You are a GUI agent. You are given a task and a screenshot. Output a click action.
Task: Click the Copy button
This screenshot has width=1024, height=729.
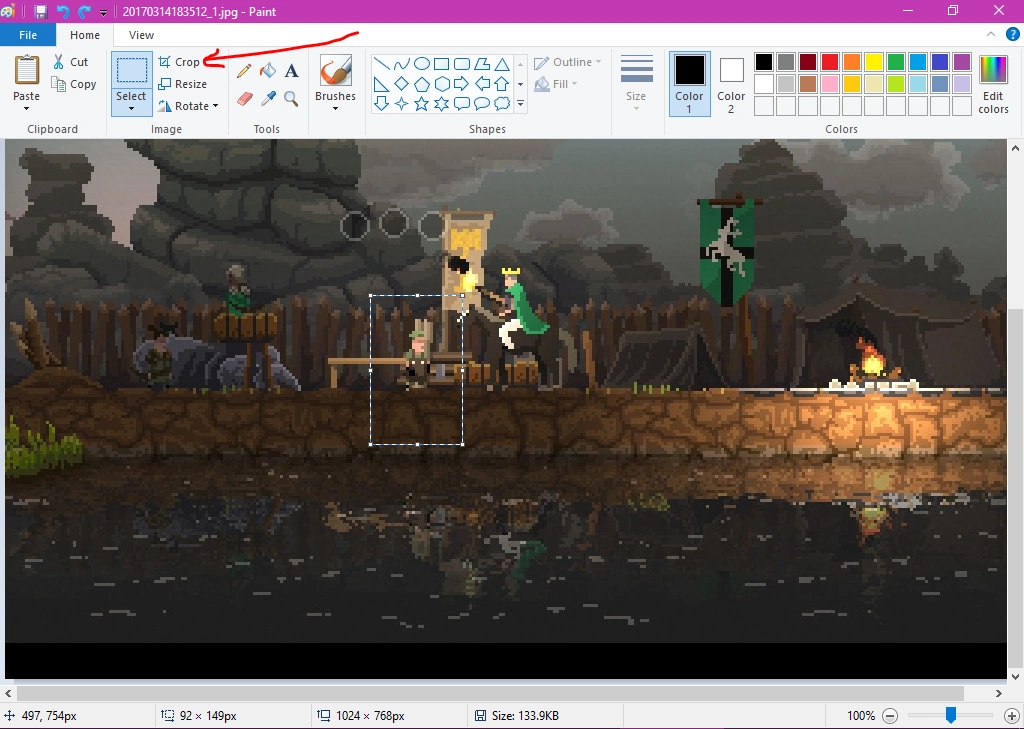[74, 84]
